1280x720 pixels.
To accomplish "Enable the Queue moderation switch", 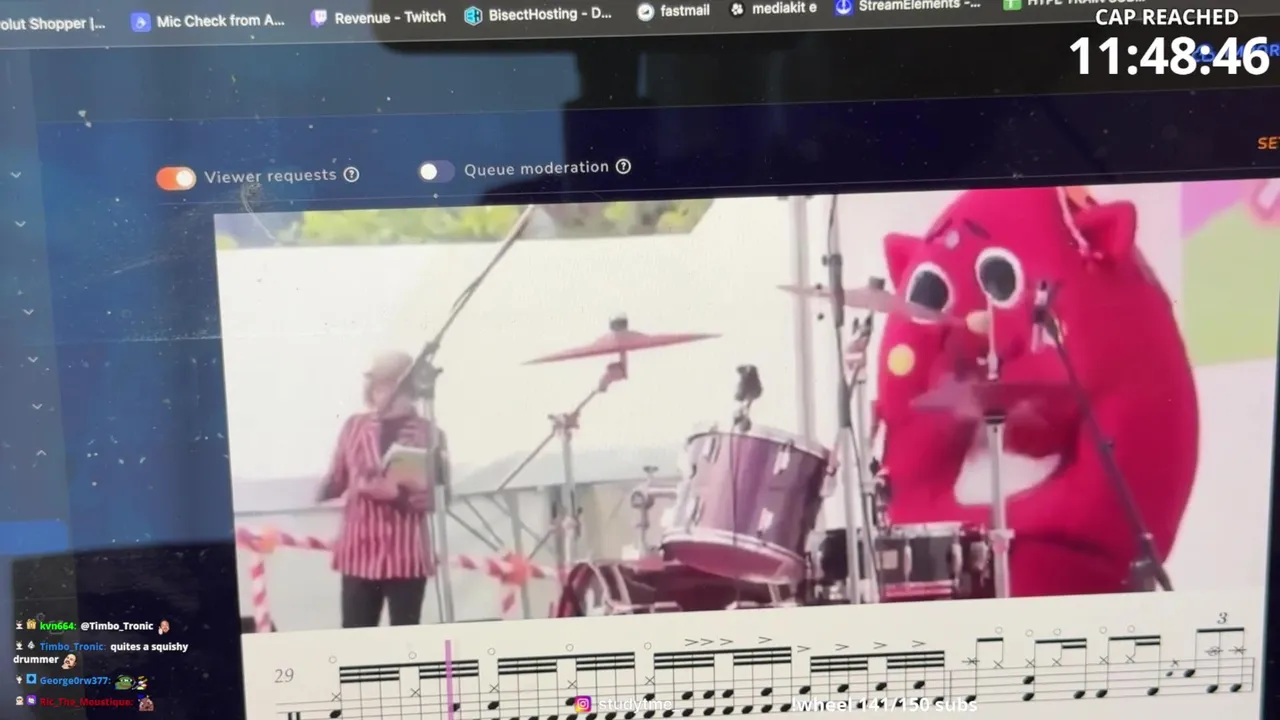I will pyautogui.click(x=436, y=171).
